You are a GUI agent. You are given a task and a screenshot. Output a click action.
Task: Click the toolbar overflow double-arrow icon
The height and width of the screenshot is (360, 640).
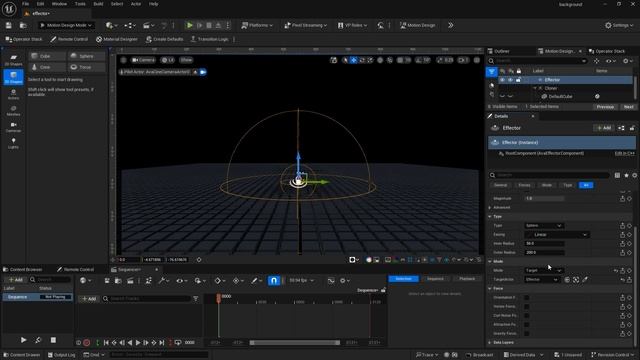click(451, 25)
